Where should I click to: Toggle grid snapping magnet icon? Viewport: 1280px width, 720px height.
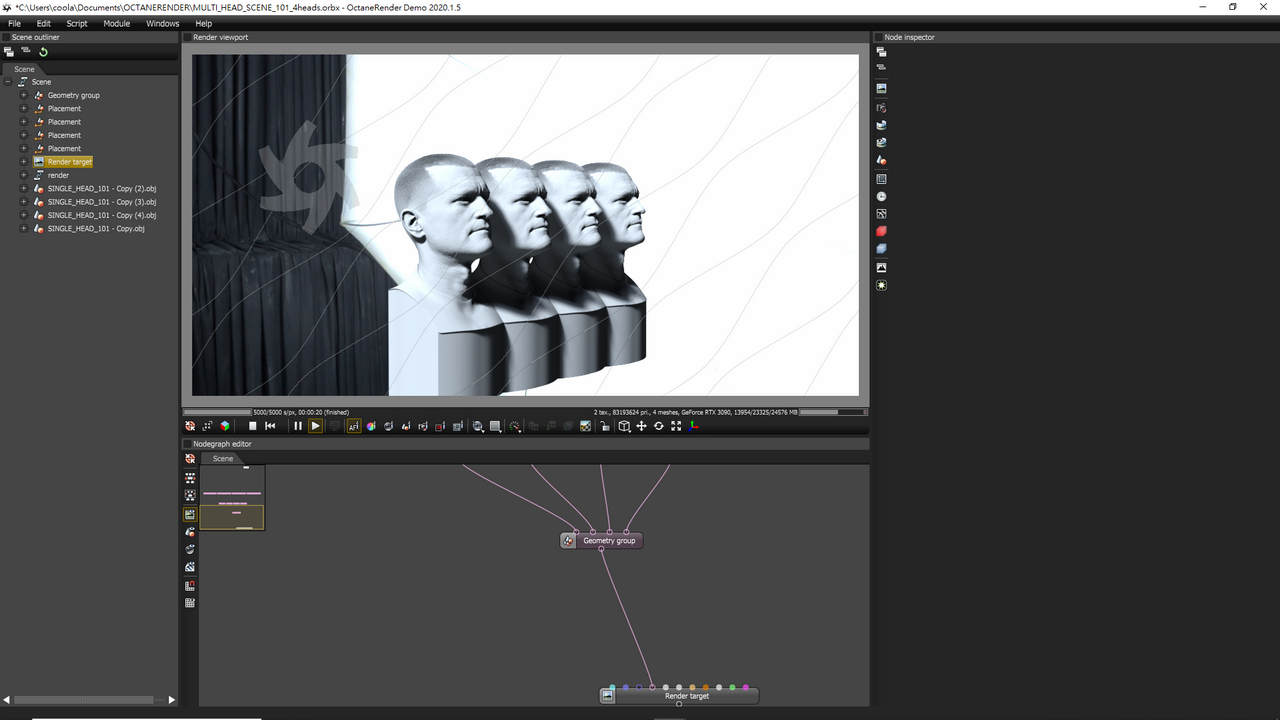pos(190,585)
